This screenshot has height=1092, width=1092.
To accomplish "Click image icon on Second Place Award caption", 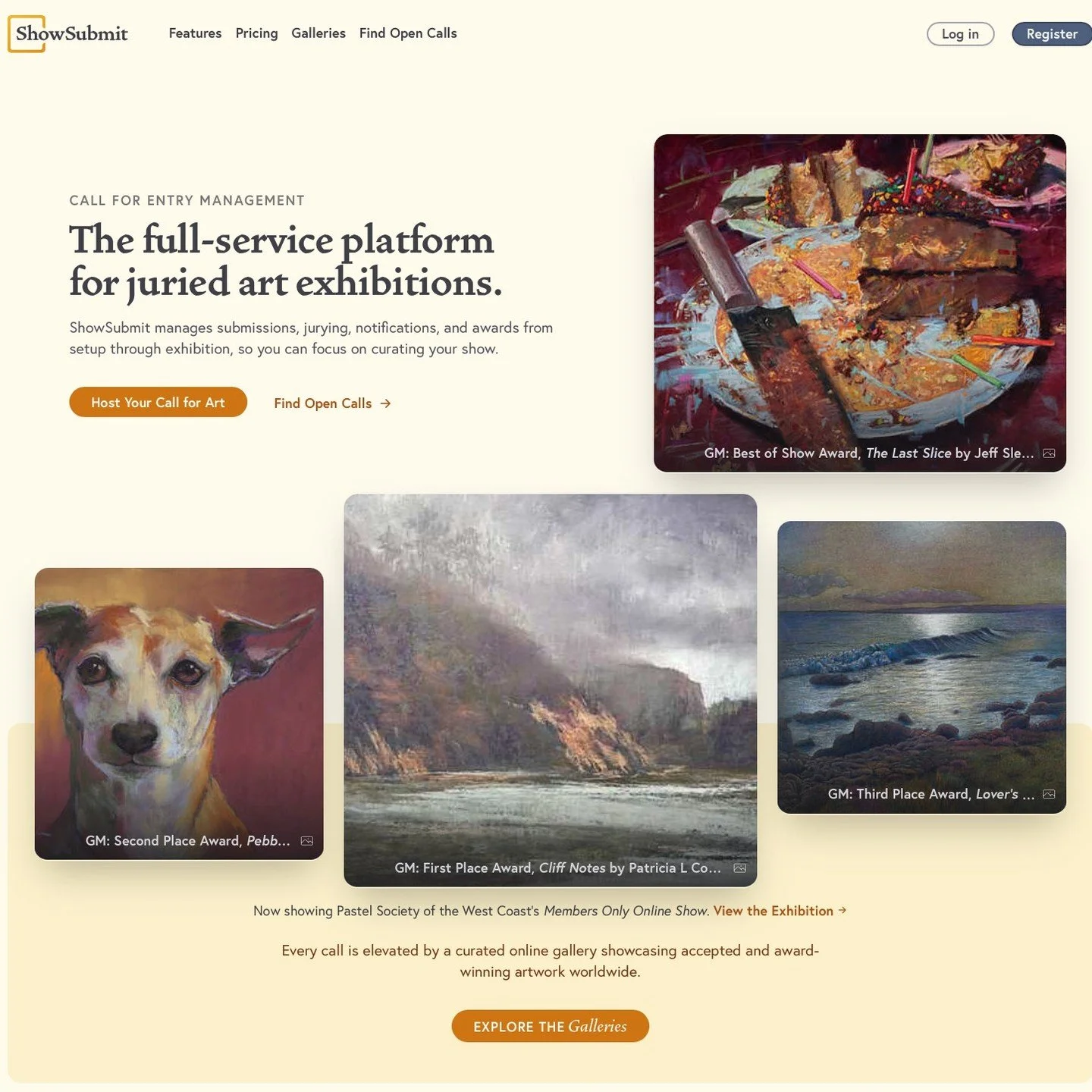I will 307,841.
